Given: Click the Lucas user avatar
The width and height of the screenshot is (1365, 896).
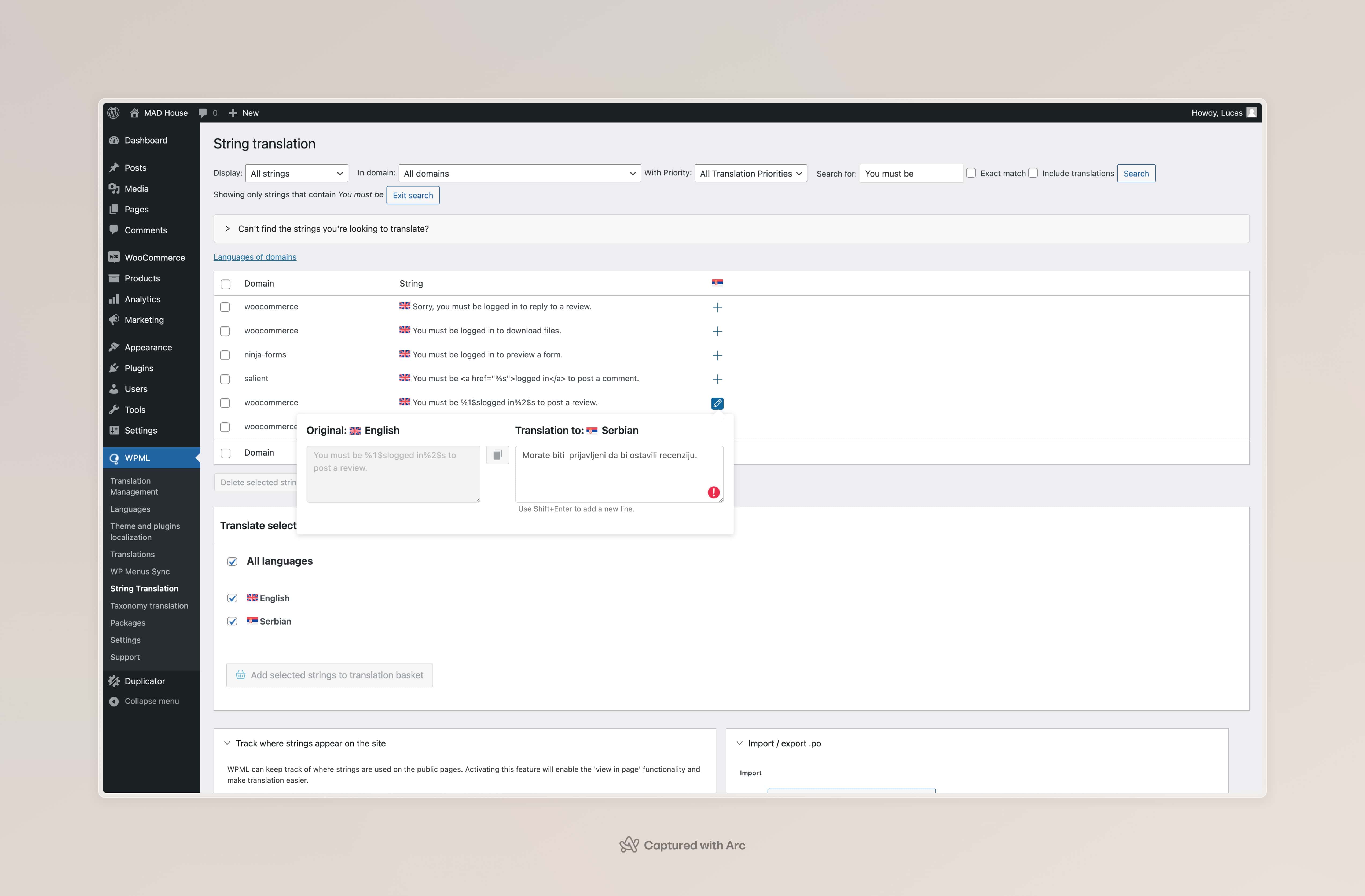Looking at the screenshot, I should (x=1252, y=112).
